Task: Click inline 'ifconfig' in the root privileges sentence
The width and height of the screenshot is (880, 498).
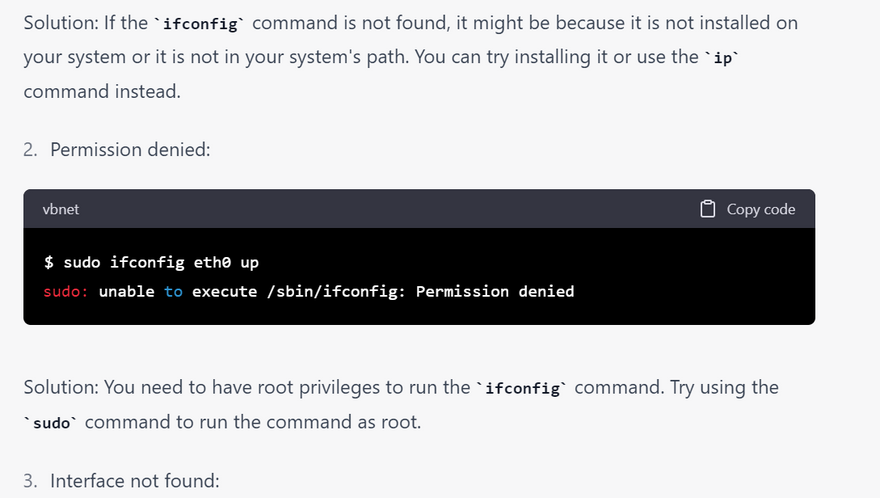Action: point(522,388)
